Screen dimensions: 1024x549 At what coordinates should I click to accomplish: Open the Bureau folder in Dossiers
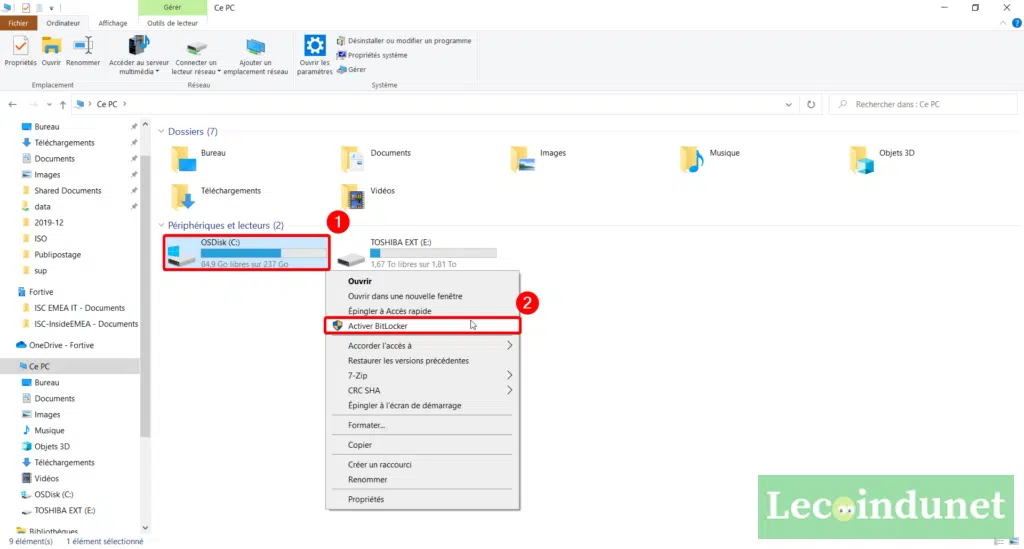point(199,159)
